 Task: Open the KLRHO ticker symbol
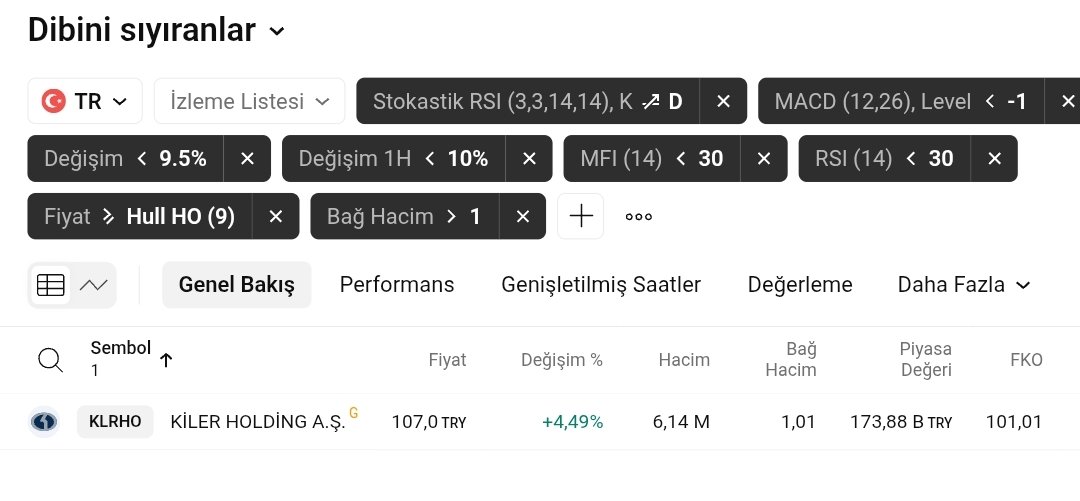[x=115, y=422]
